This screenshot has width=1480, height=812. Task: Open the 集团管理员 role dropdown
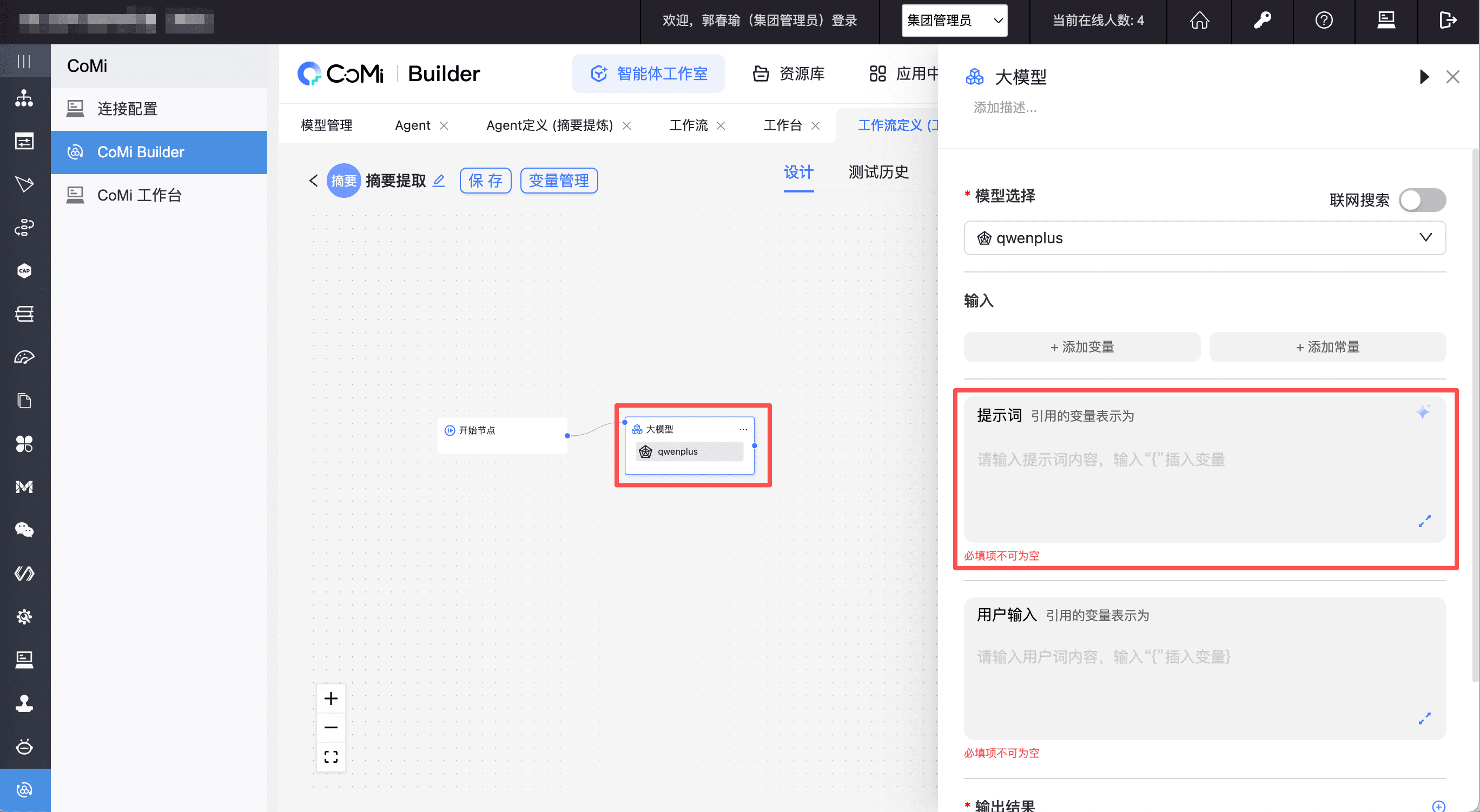click(x=954, y=21)
